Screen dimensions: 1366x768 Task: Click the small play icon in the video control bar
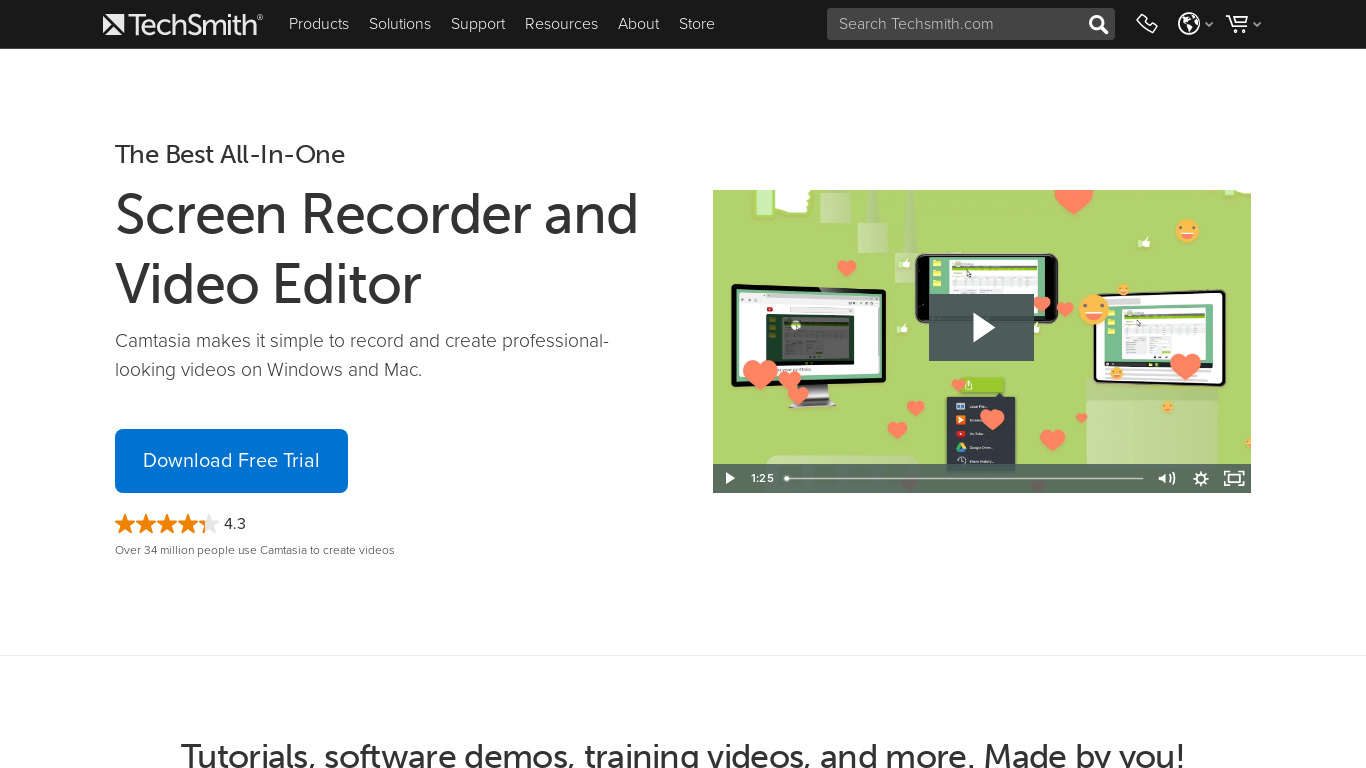[x=730, y=479]
